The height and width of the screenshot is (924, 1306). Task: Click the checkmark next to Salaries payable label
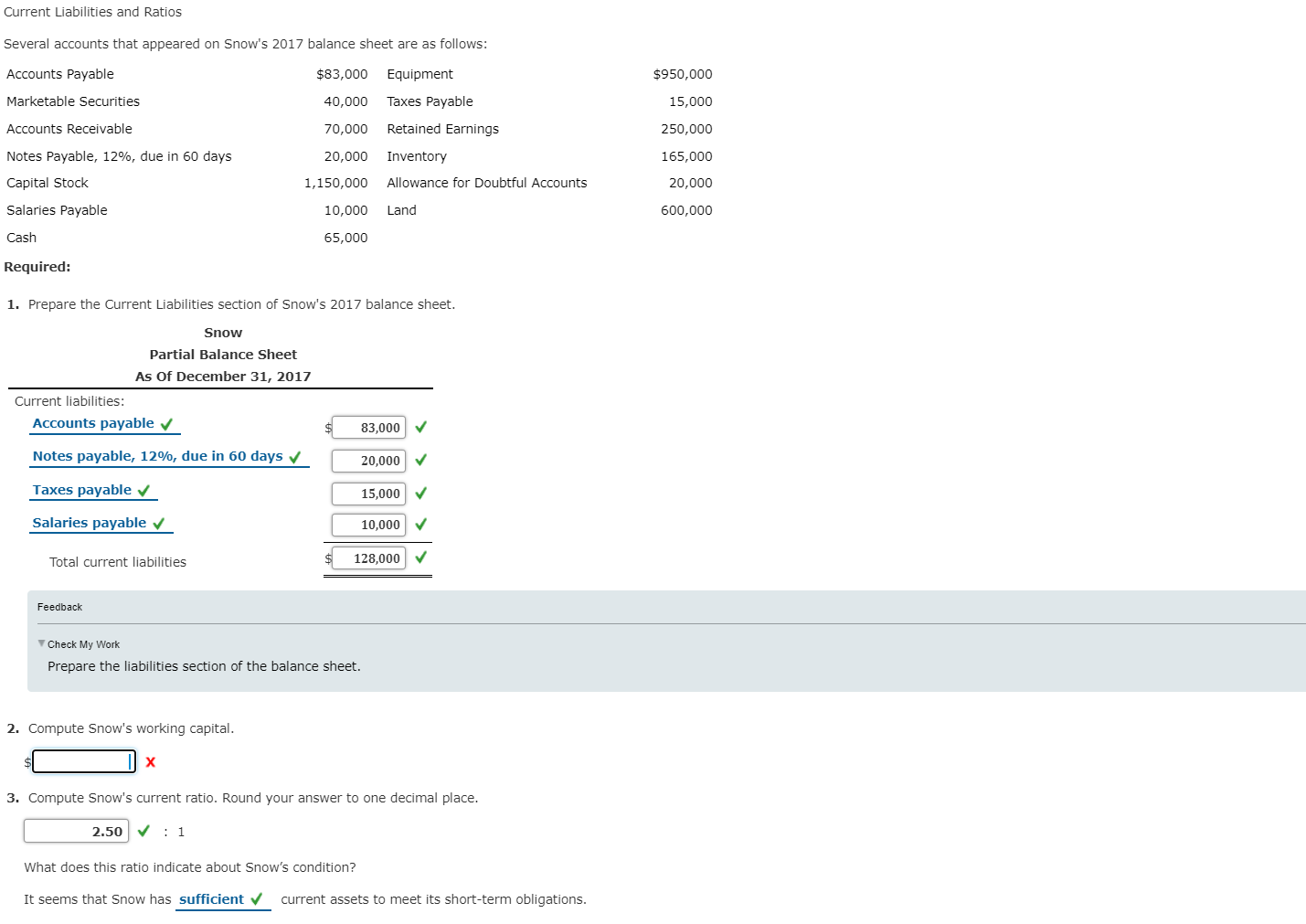click(x=159, y=524)
